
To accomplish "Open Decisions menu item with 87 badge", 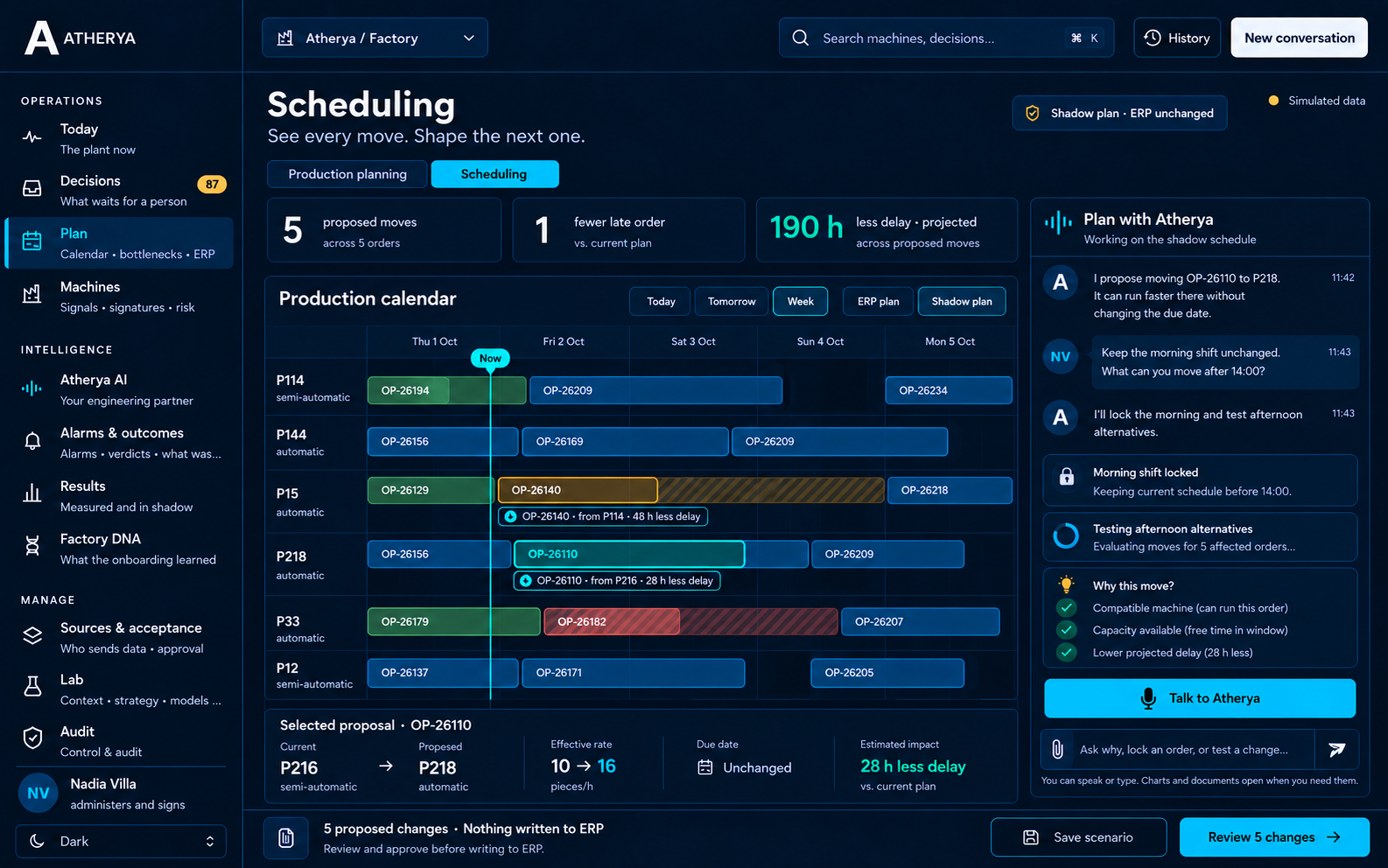I will click(x=119, y=191).
